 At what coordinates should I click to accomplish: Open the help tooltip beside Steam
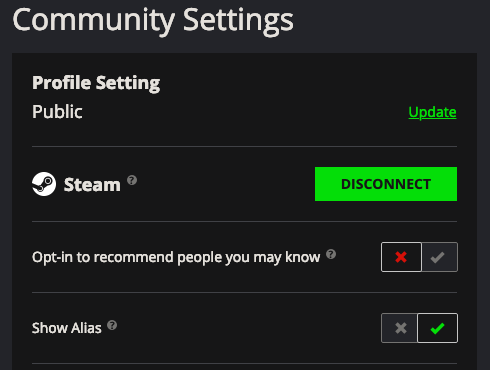click(x=132, y=180)
